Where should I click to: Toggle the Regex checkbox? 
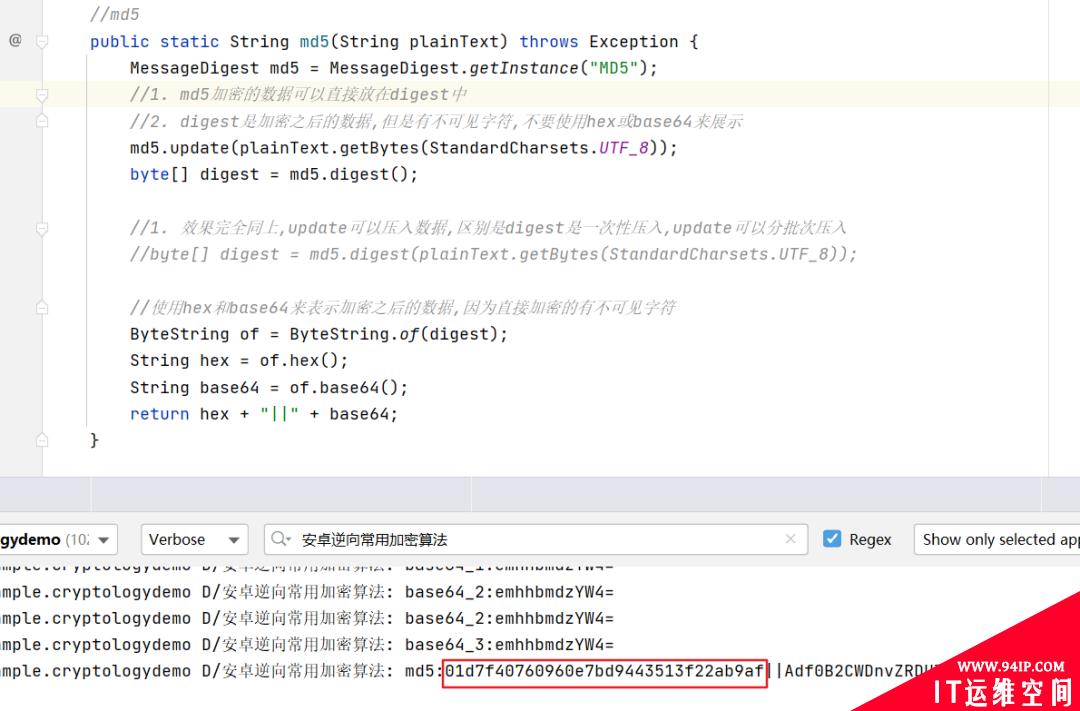pos(832,539)
